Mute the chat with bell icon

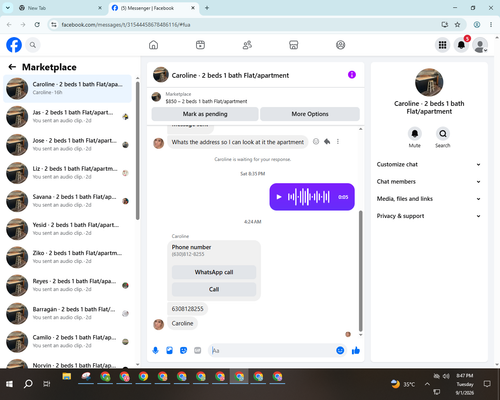click(x=415, y=134)
